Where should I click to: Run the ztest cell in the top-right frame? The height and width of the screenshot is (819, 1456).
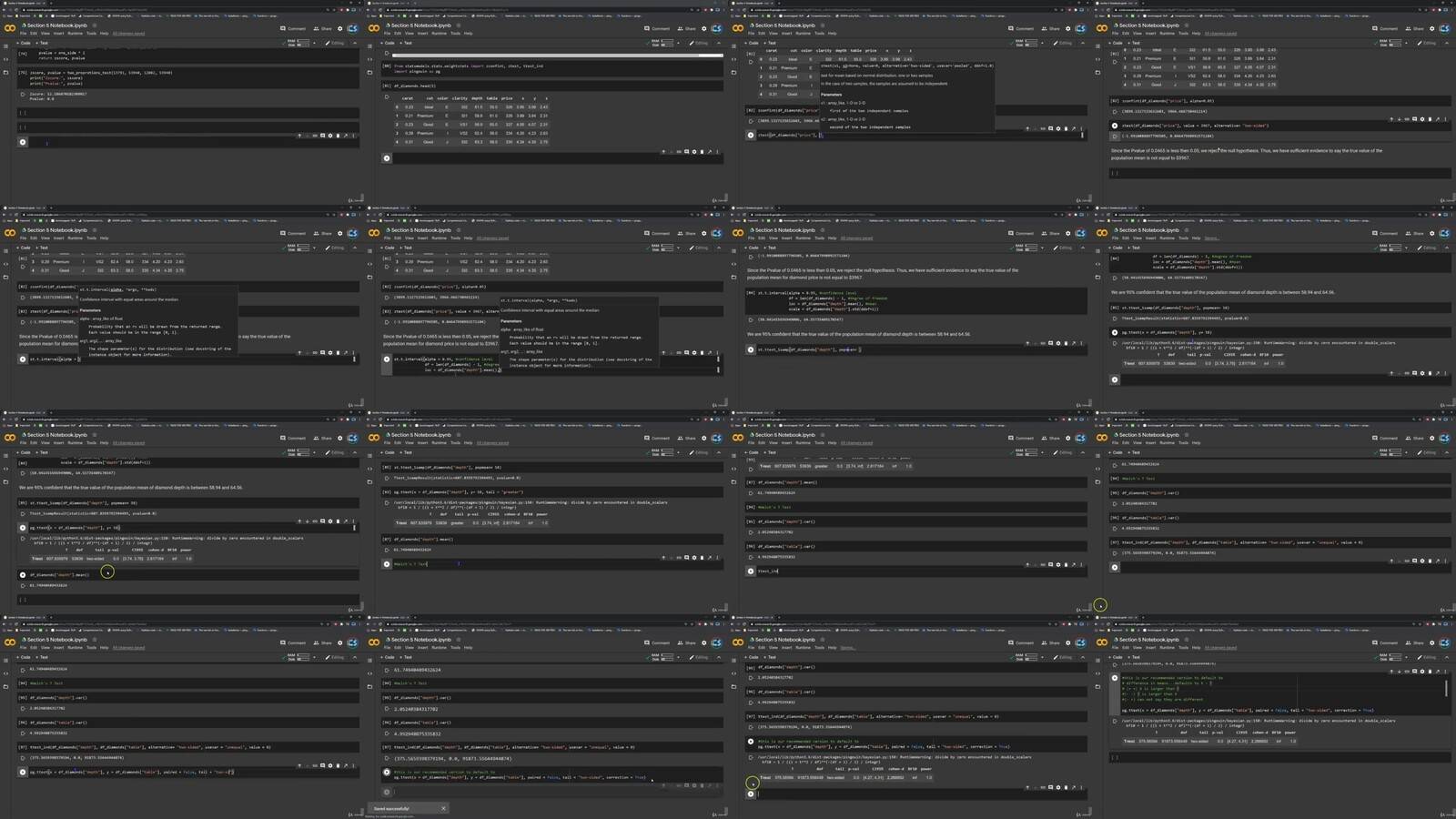coord(1115,126)
